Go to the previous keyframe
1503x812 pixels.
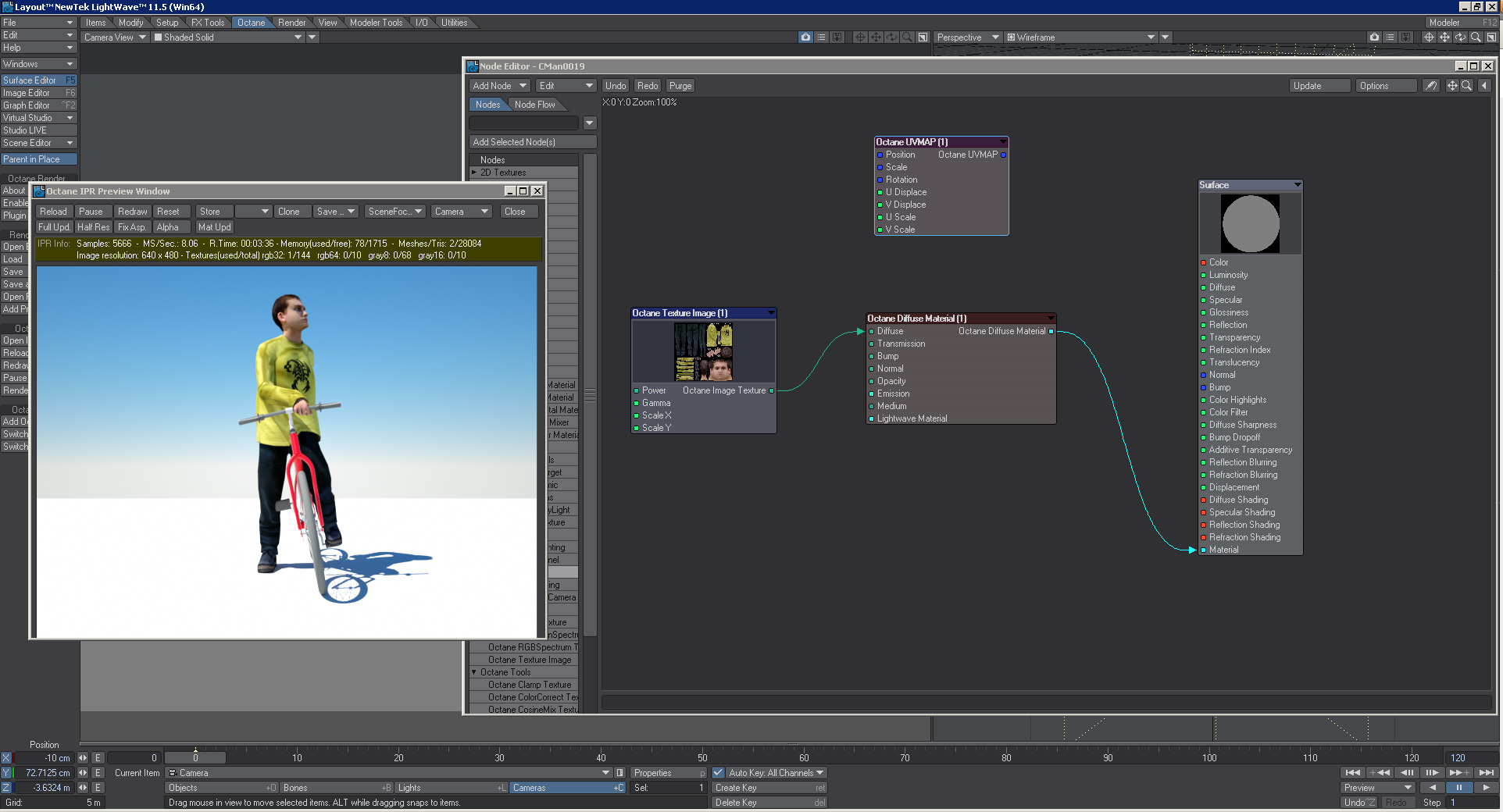(x=1380, y=773)
